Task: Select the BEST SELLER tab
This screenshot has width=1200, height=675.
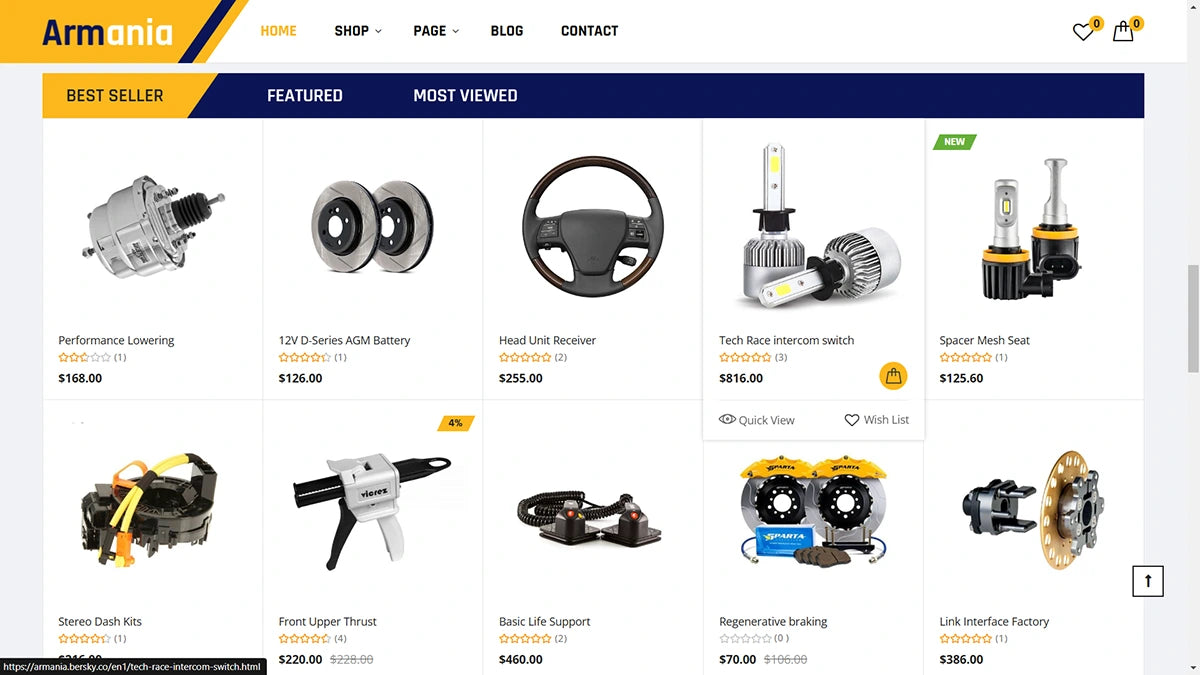Action: (115, 96)
